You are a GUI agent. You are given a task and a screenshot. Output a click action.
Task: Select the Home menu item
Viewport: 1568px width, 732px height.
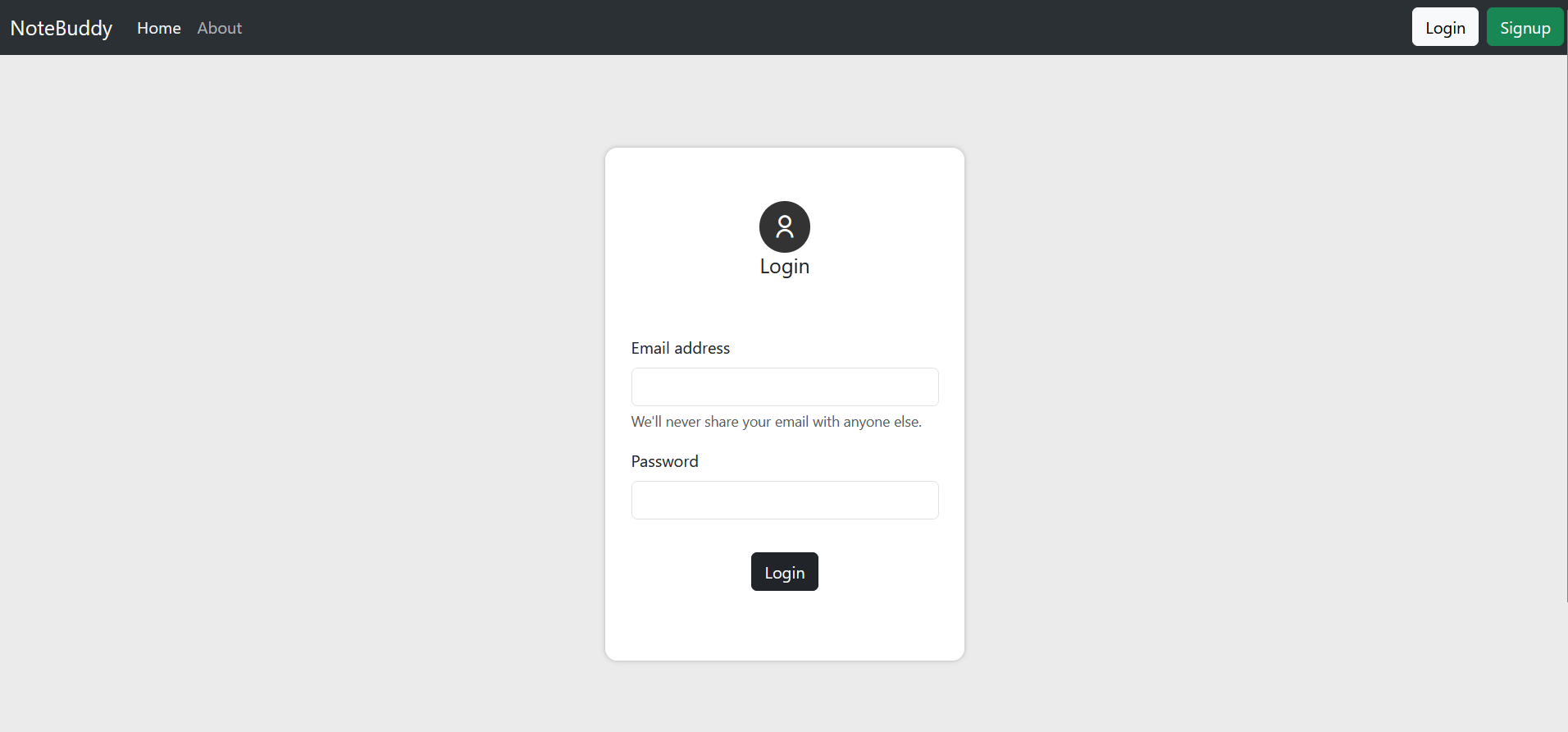pyautogui.click(x=158, y=28)
